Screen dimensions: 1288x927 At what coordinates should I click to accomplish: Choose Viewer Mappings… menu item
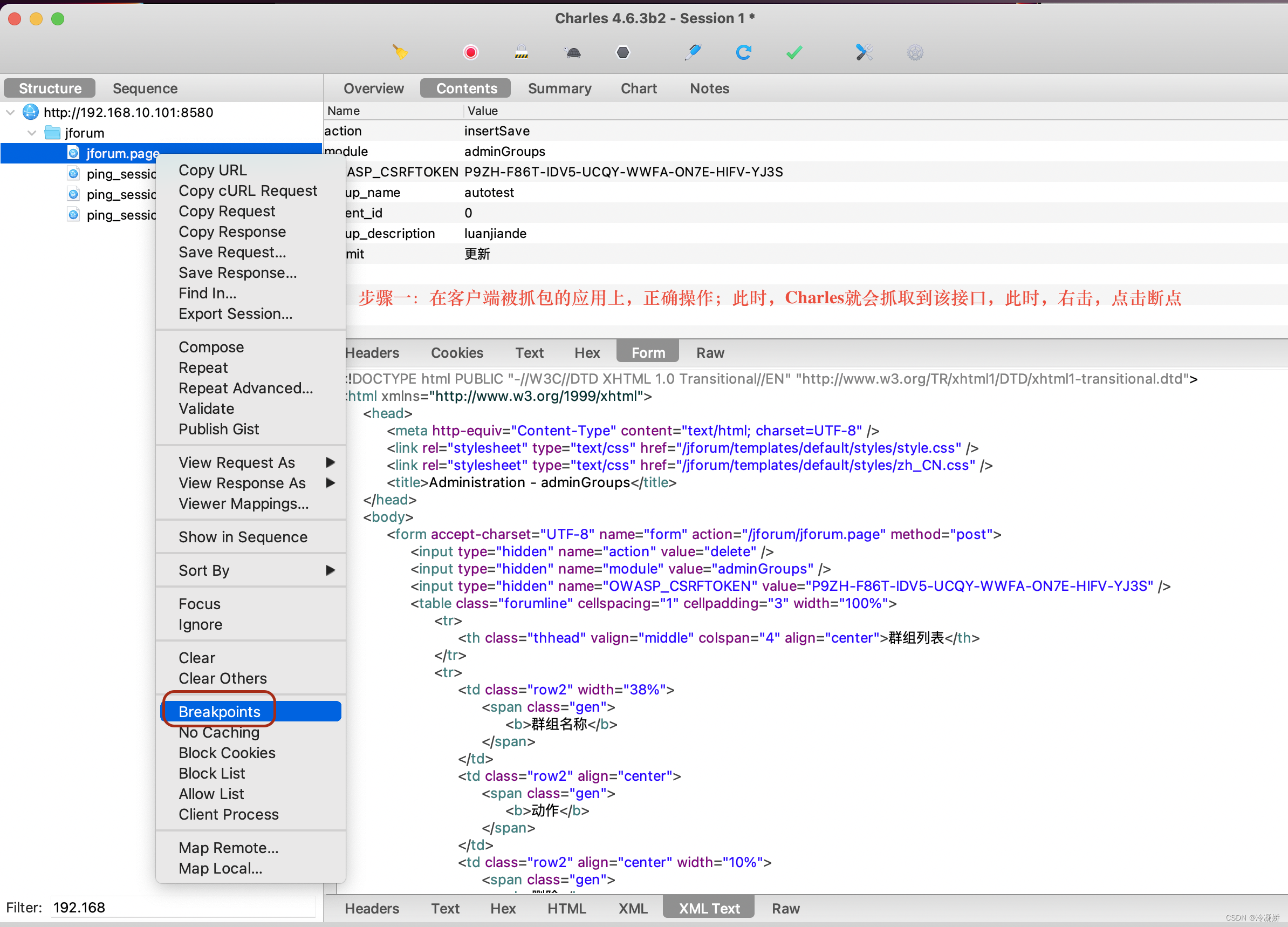(250, 503)
